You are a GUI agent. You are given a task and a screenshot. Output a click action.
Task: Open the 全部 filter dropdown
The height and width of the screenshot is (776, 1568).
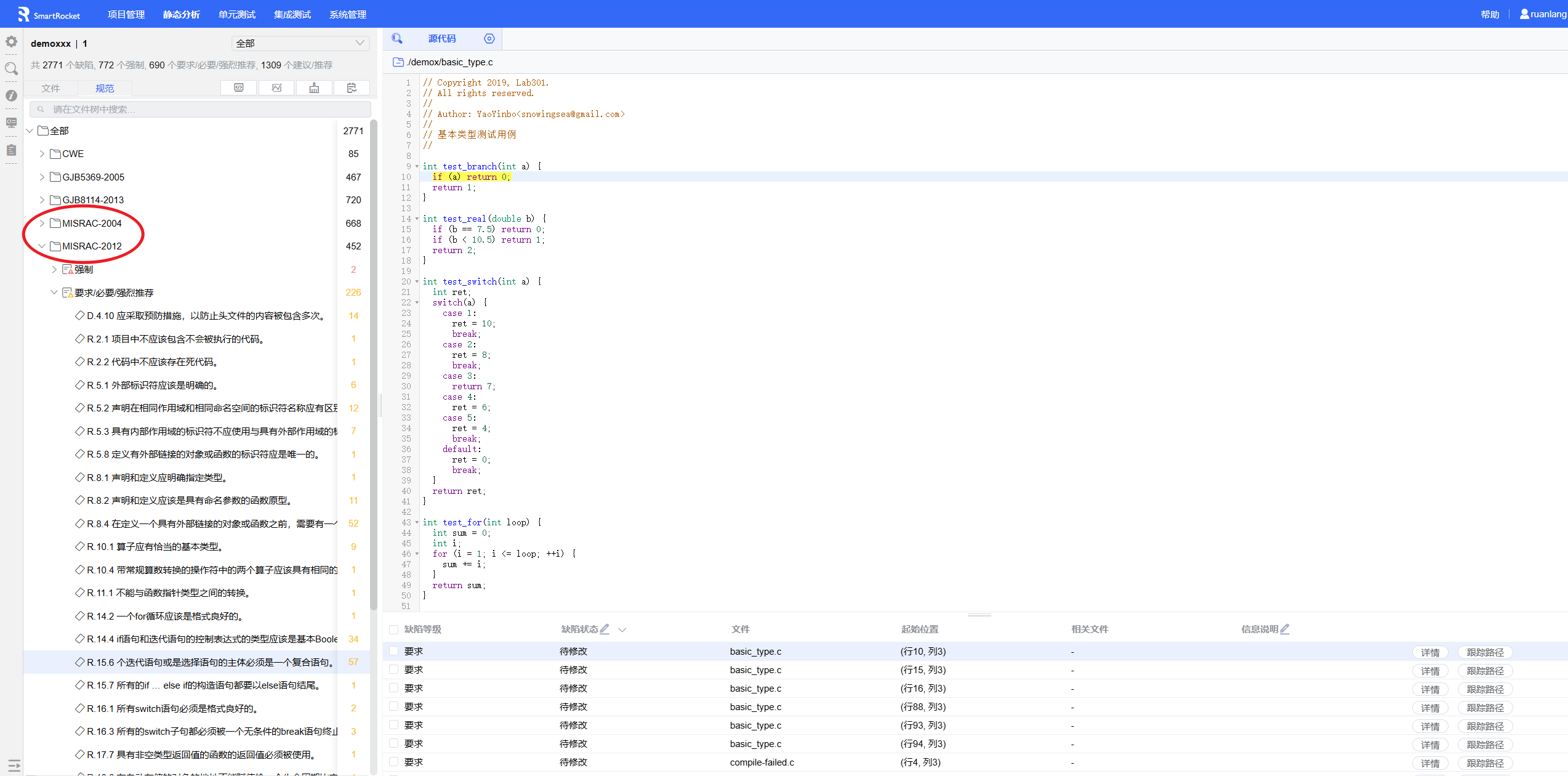[300, 43]
